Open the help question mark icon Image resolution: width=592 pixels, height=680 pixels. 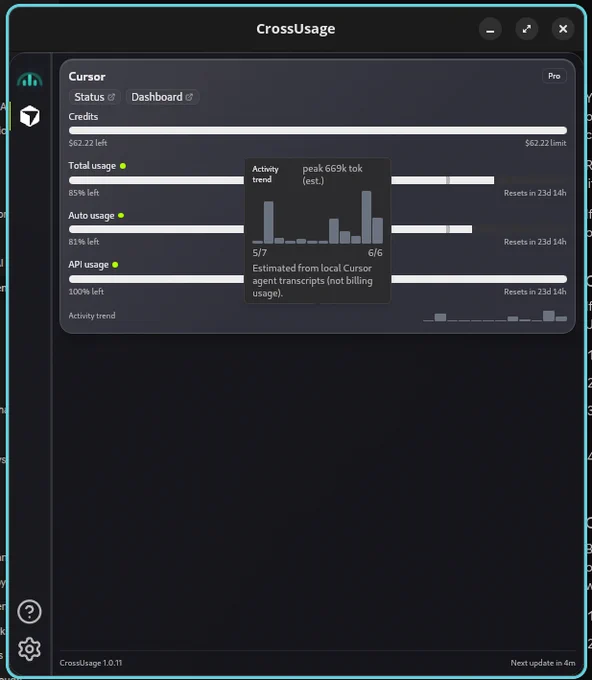(29, 611)
